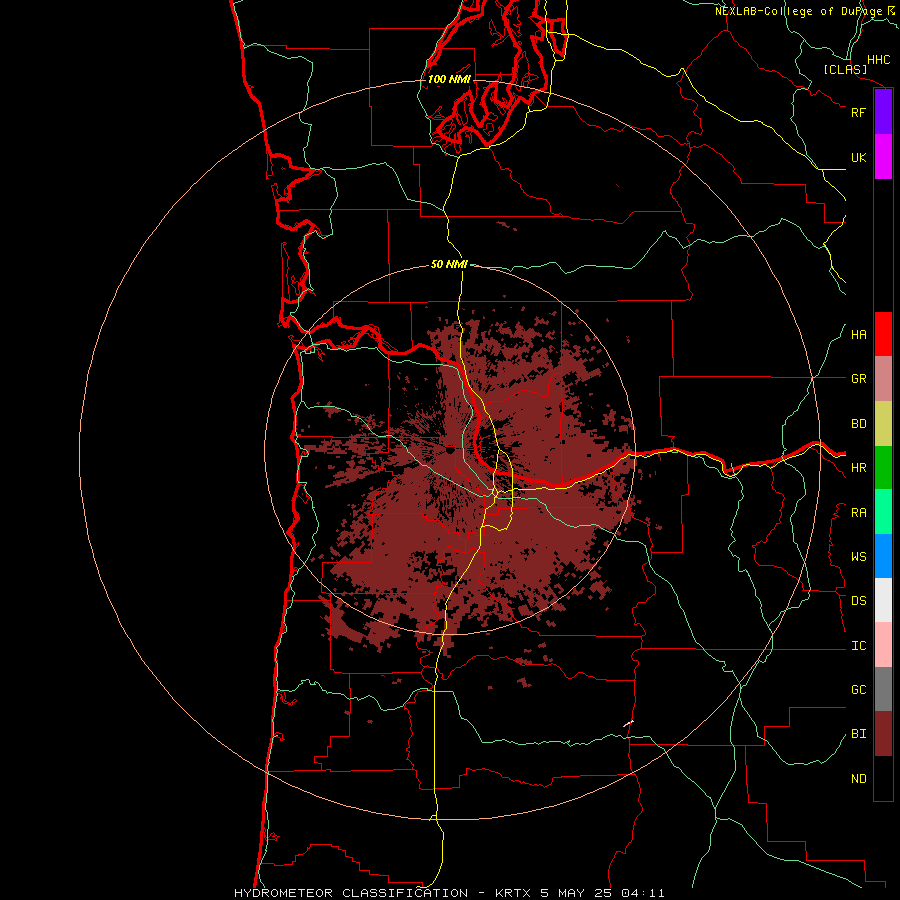Click the ND legend label
The width and height of the screenshot is (900, 900).
click(x=858, y=779)
